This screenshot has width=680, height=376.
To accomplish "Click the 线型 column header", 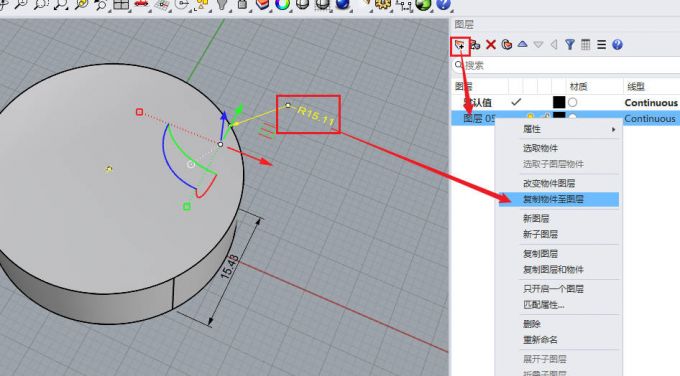I will pos(636,86).
